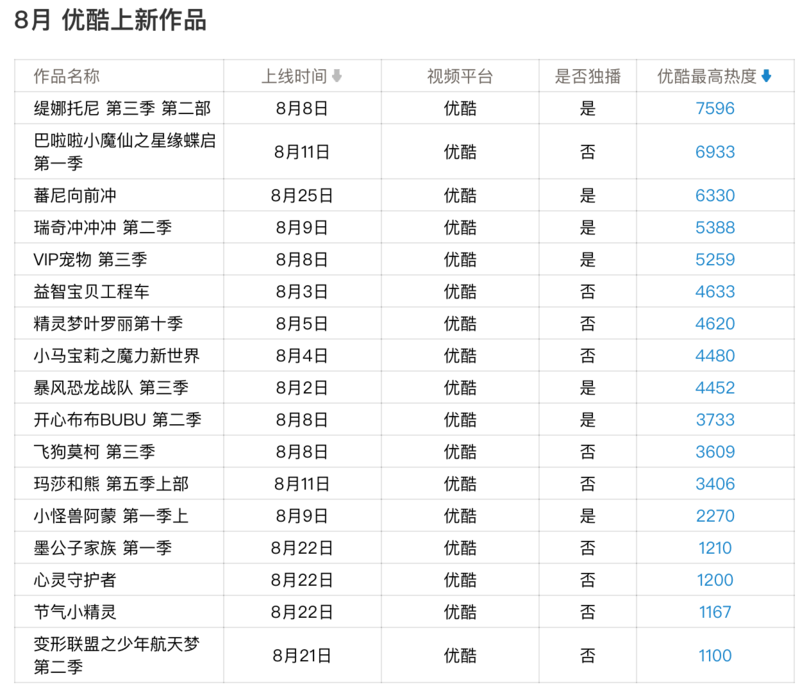
Task: Select VIP宠物 第三季 title
Action: (x=90, y=260)
